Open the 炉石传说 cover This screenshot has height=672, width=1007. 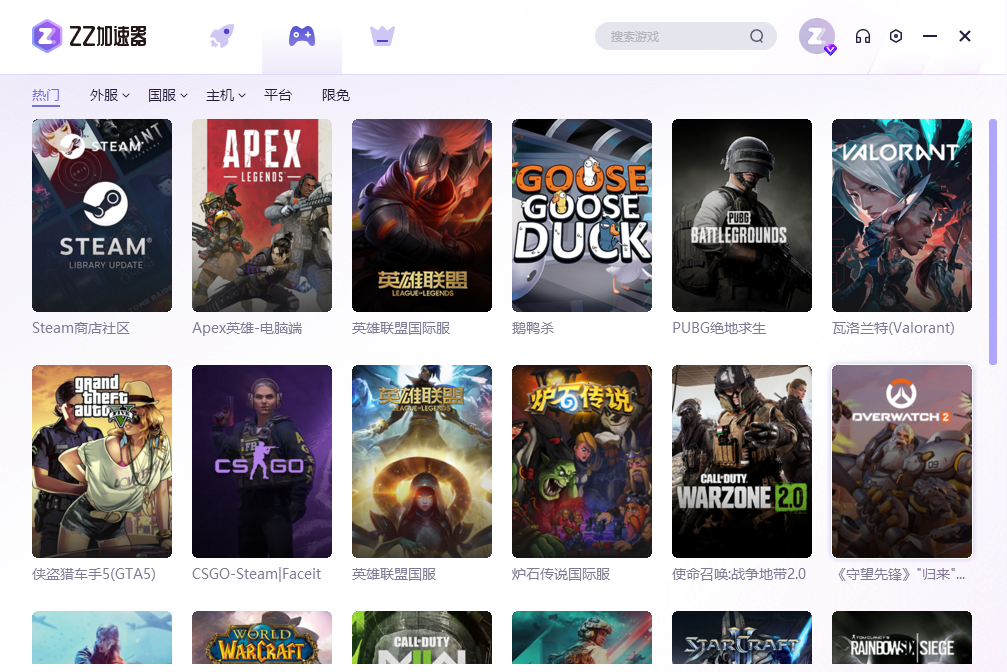pyautogui.click(x=582, y=461)
